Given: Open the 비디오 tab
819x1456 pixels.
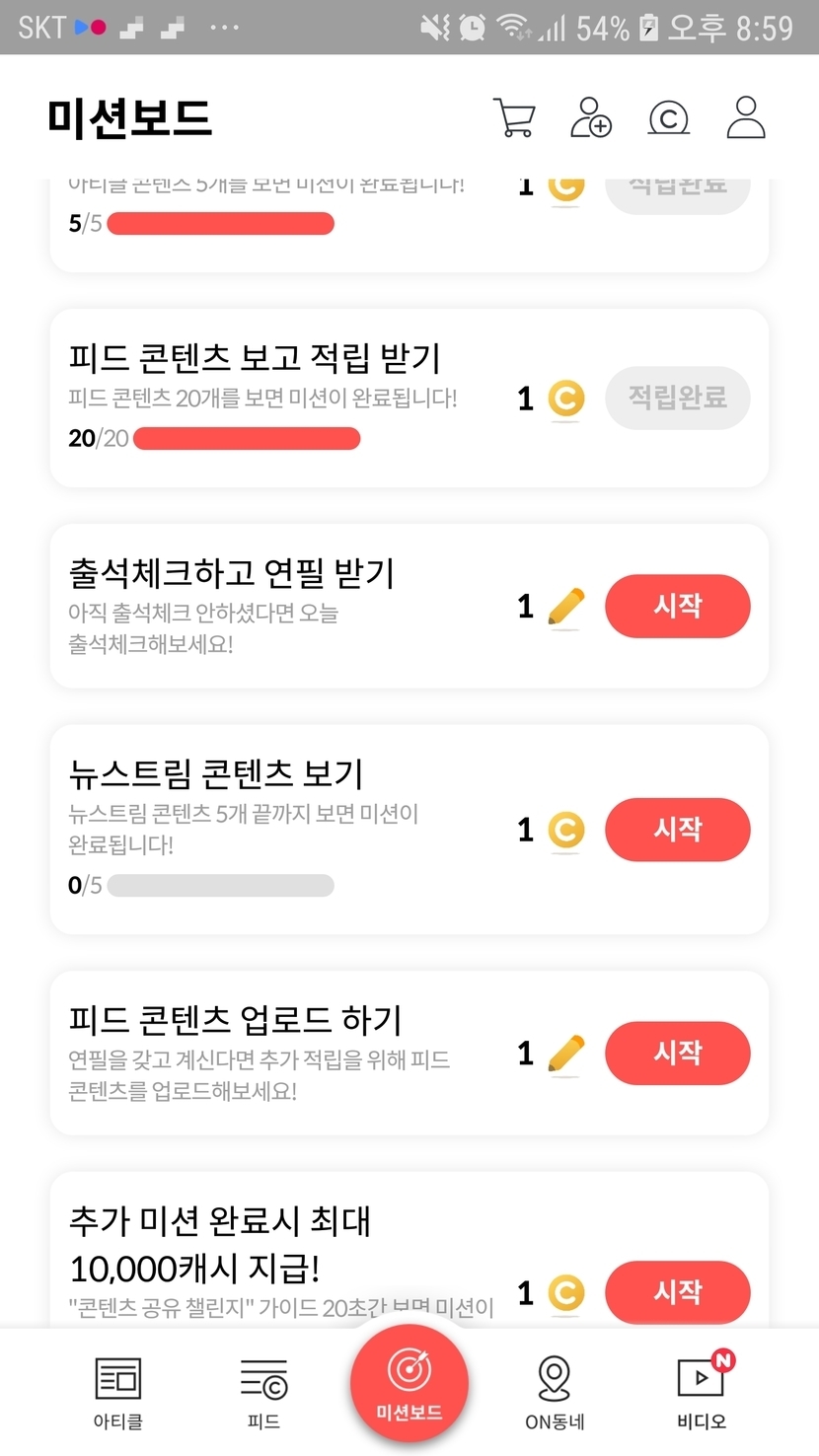Looking at the screenshot, I should [x=702, y=1391].
